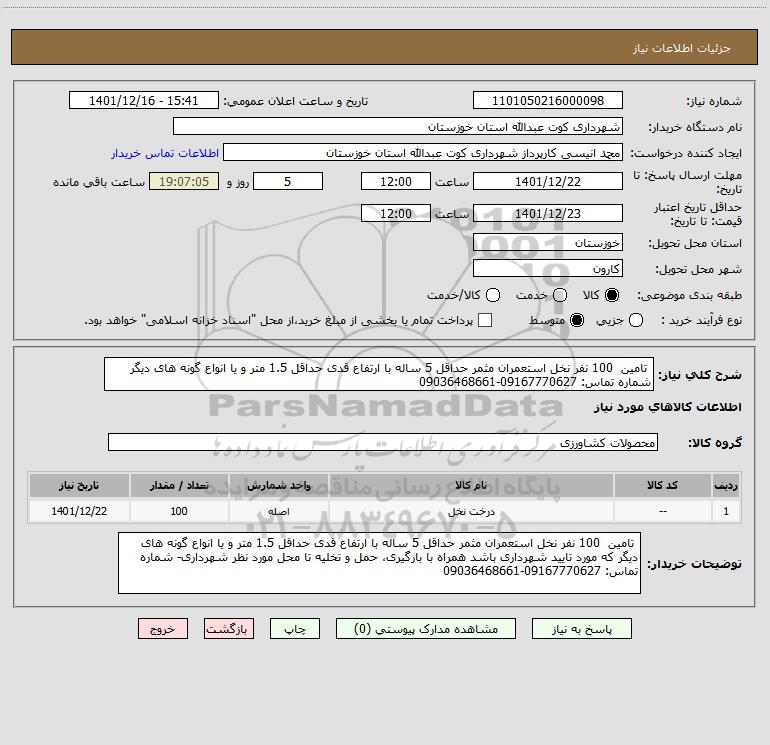The width and height of the screenshot is (770, 745).
Task: Click the کد کالا column header
Action: pos(662,486)
